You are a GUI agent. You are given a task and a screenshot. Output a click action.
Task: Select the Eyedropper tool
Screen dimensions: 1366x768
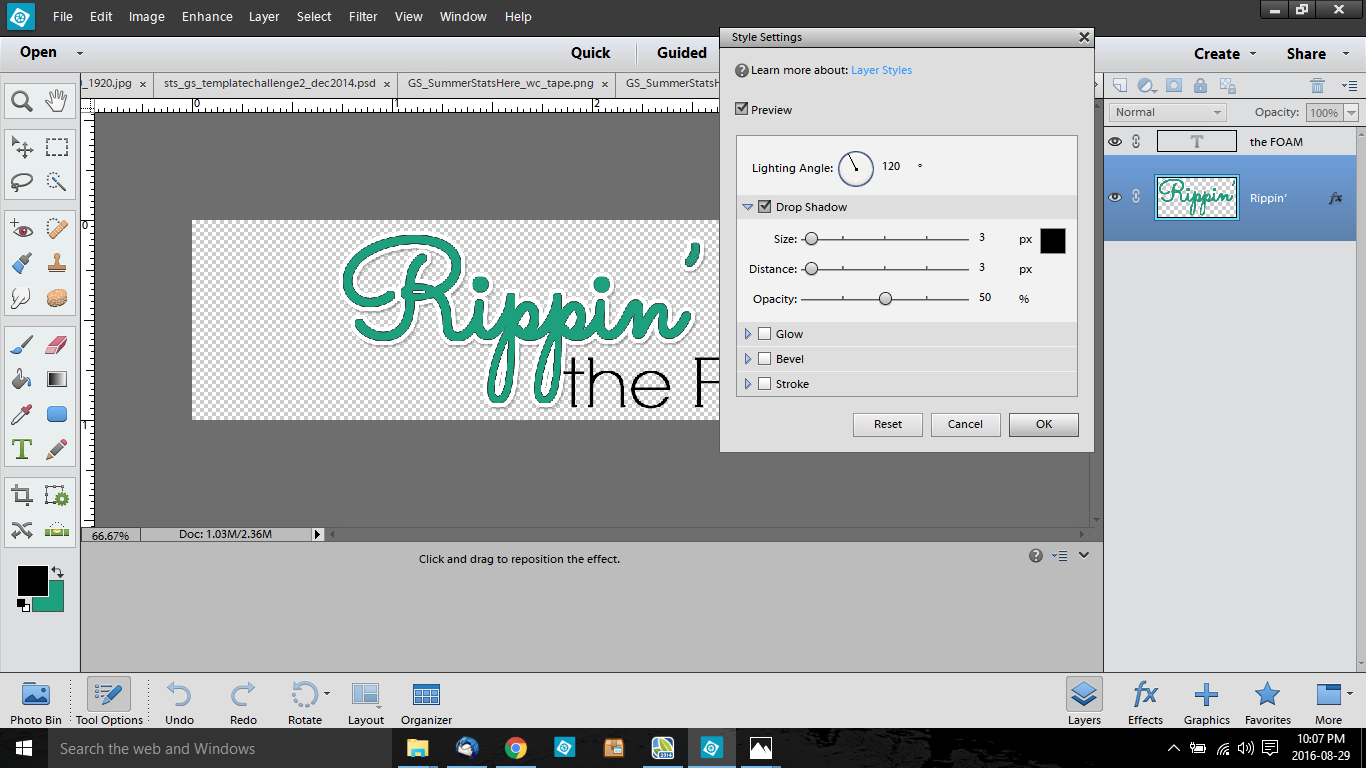pos(21,413)
